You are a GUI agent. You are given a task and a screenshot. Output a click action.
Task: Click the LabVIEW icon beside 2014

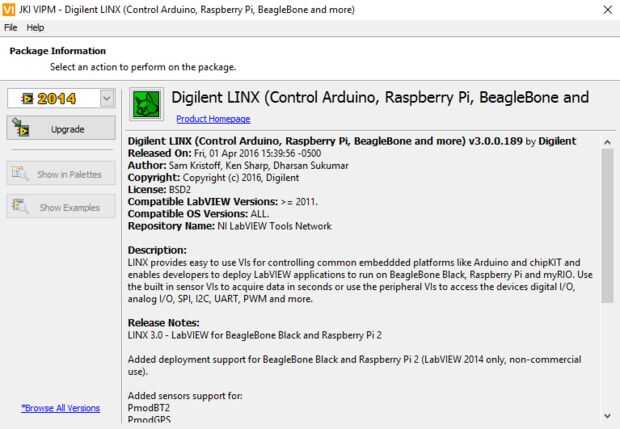(x=27, y=98)
